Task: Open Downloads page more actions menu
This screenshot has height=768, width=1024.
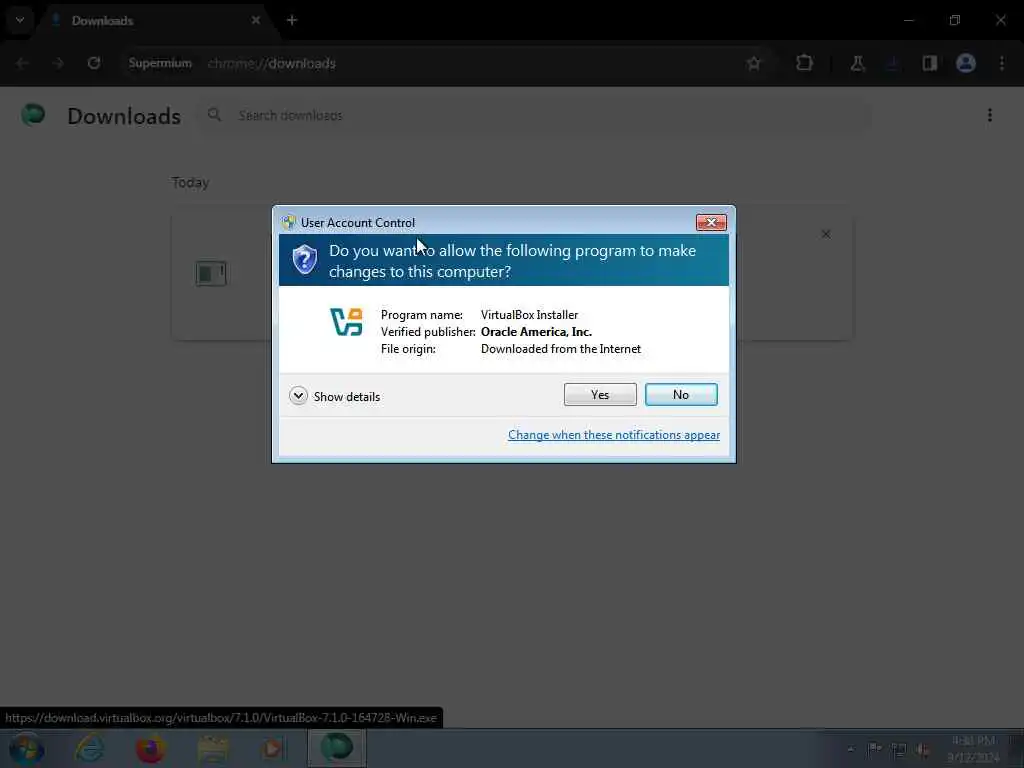Action: [990, 116]
